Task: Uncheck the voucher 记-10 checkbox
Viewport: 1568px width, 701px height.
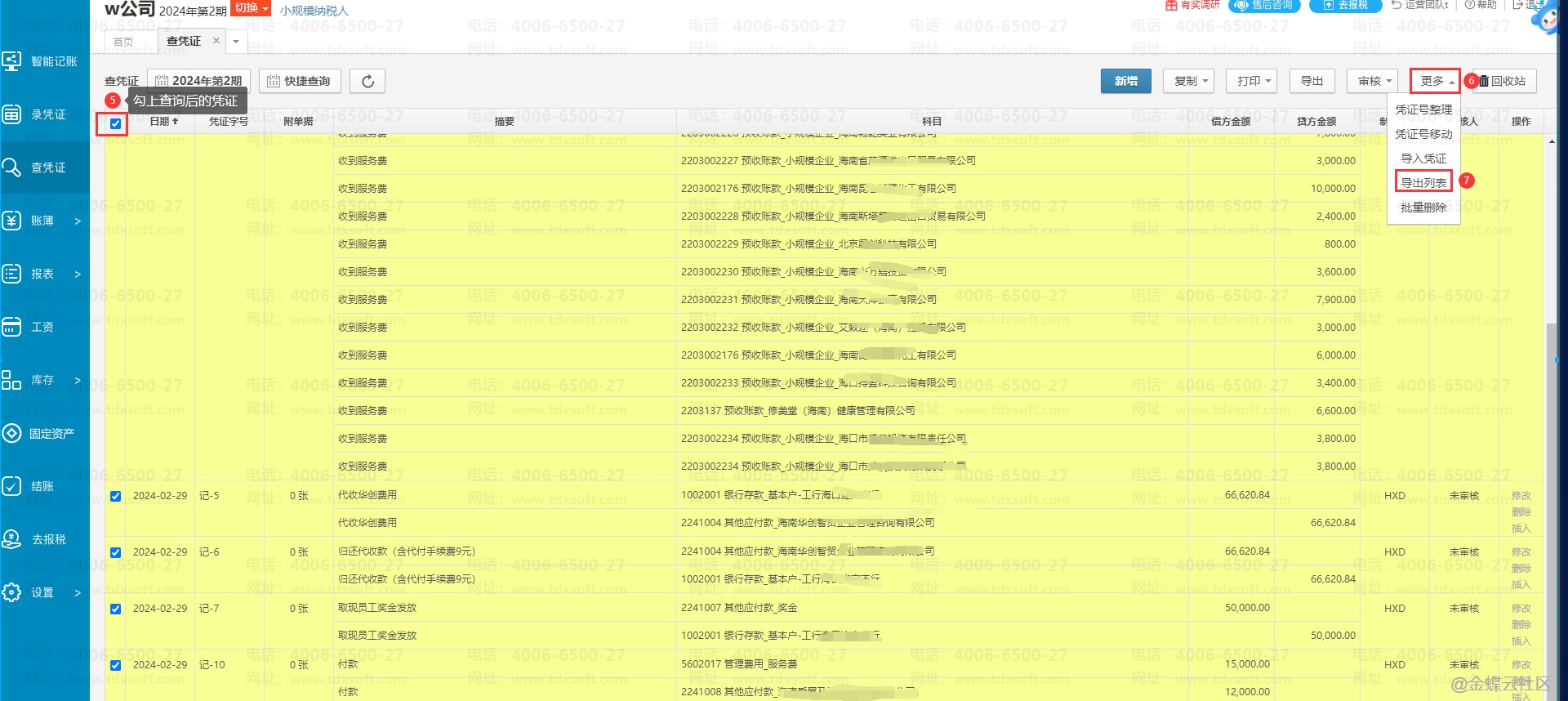Action: [x=115, y=665]
